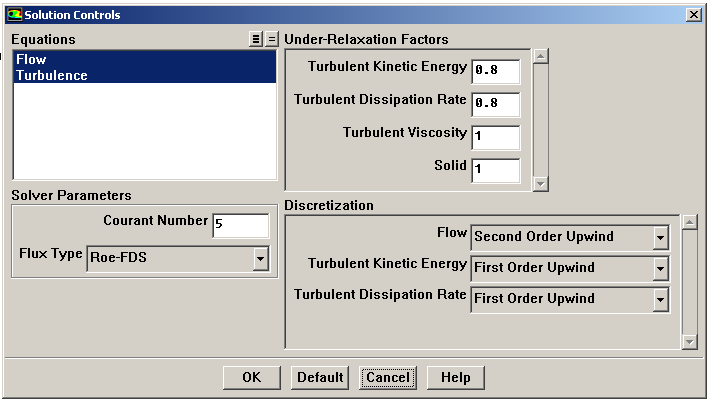Click the Help button
The width and height of the screenshot is (707, 399).
coord(455,377)
